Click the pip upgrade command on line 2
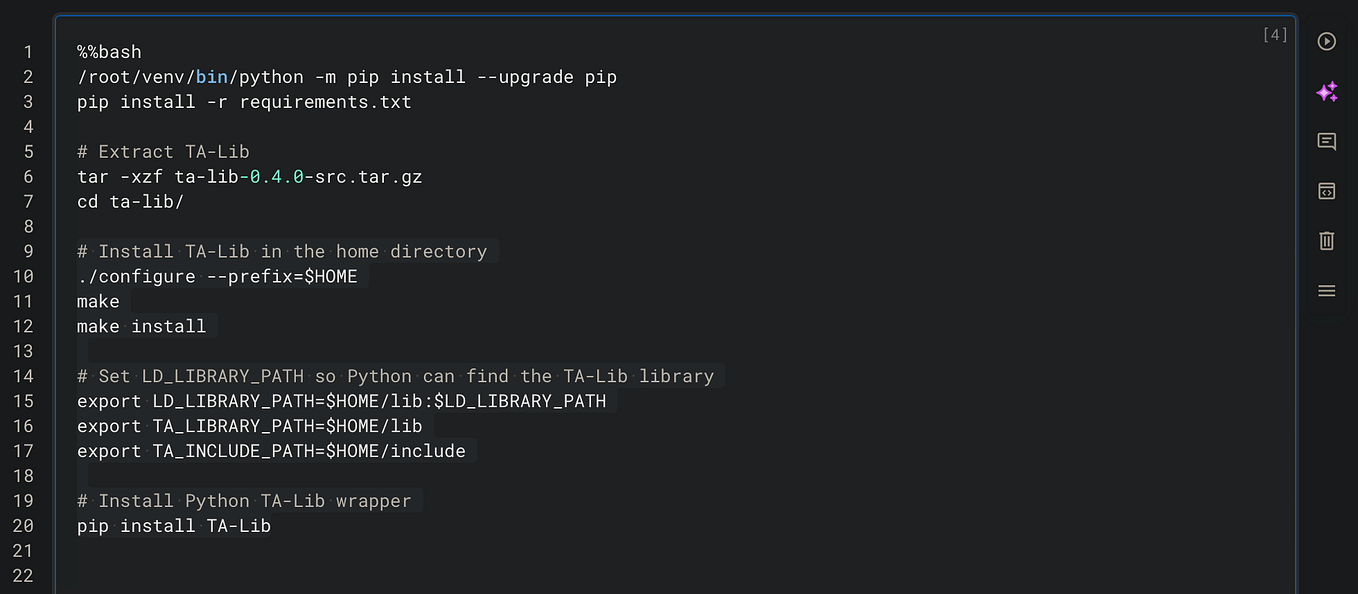This screenshot has width=1358, height=594. 346,76
